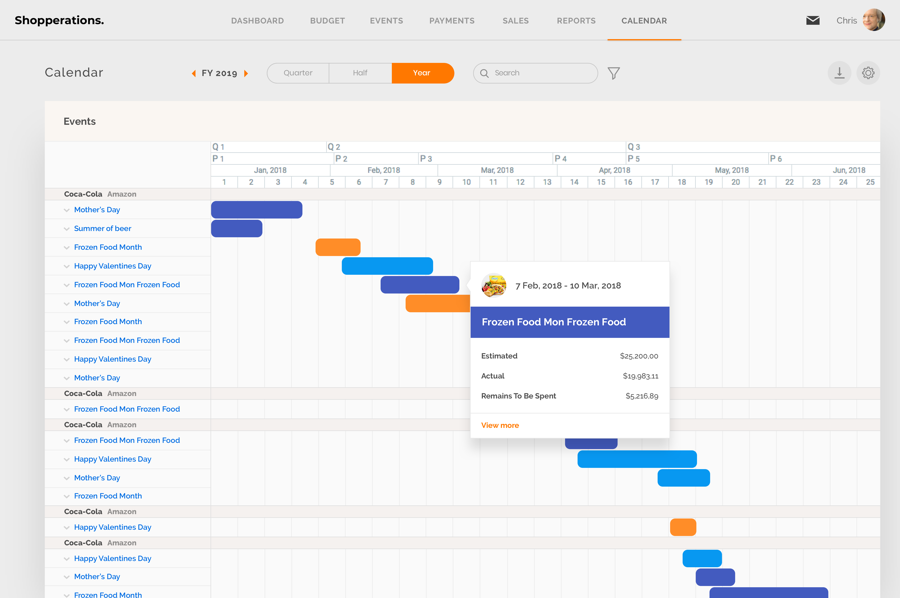
Task: Click the orange bar in second Mother's Day row
Action: 438,304
